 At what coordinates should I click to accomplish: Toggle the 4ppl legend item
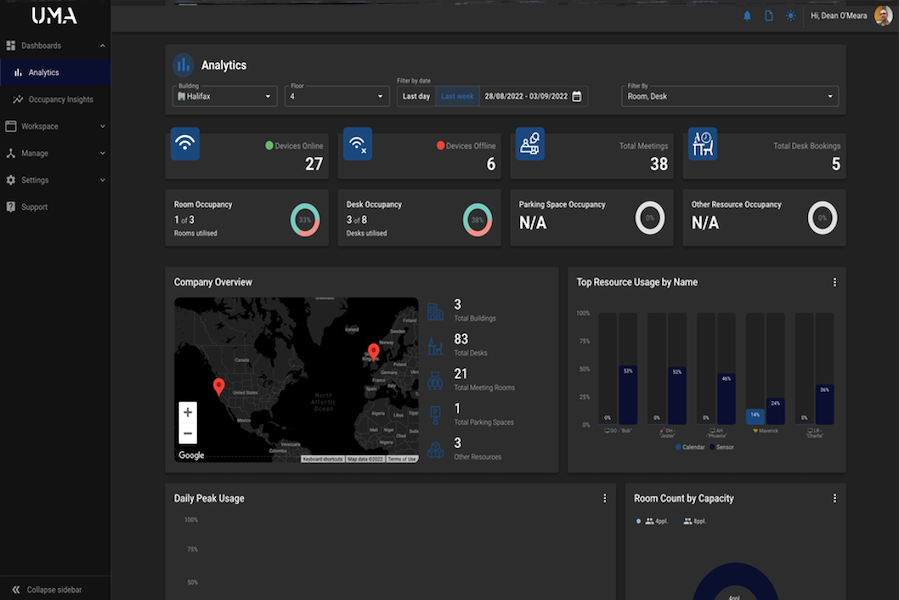click(x=651, y=521)
